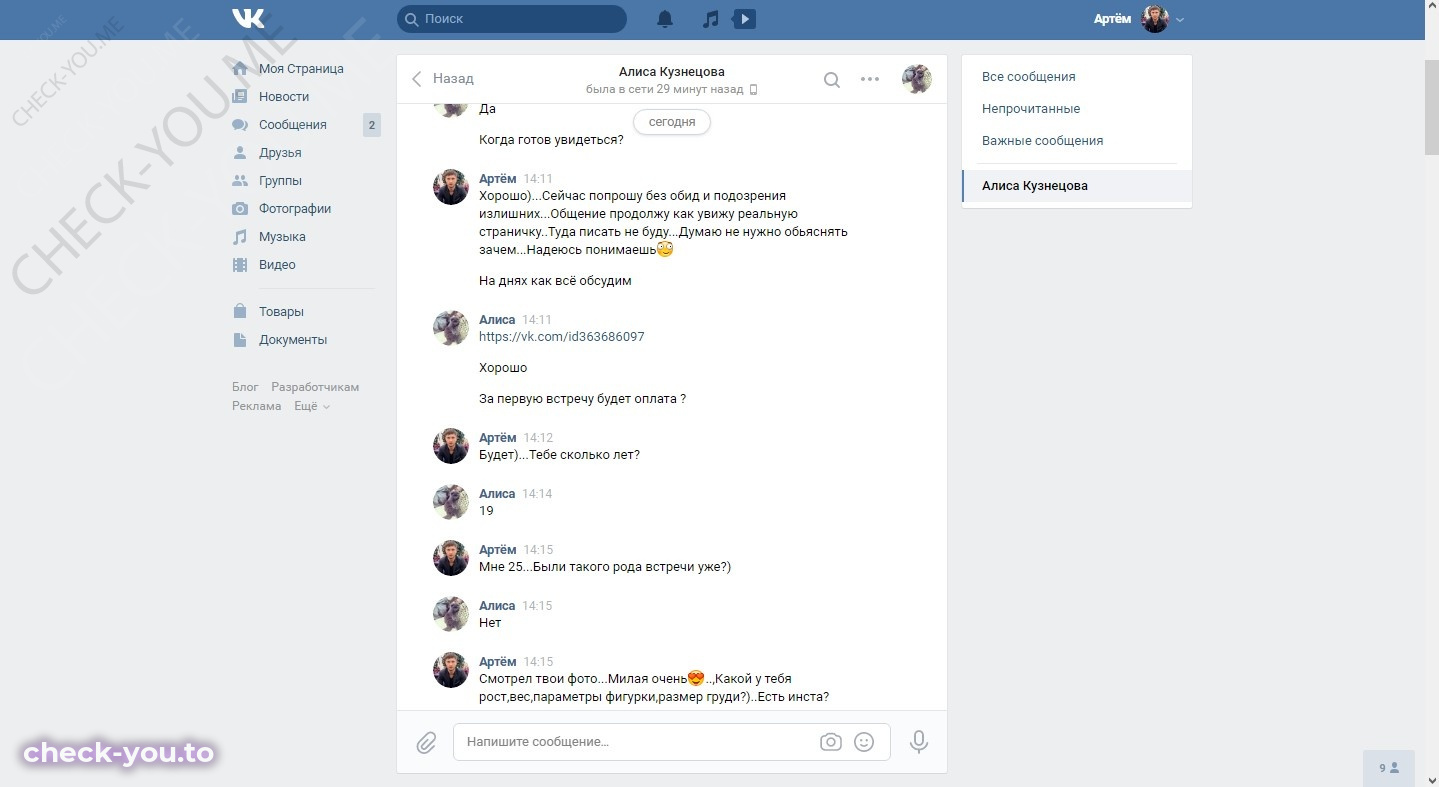Click the Друзья person icon
Screen dimensions: 1439x787
[240, 153]
